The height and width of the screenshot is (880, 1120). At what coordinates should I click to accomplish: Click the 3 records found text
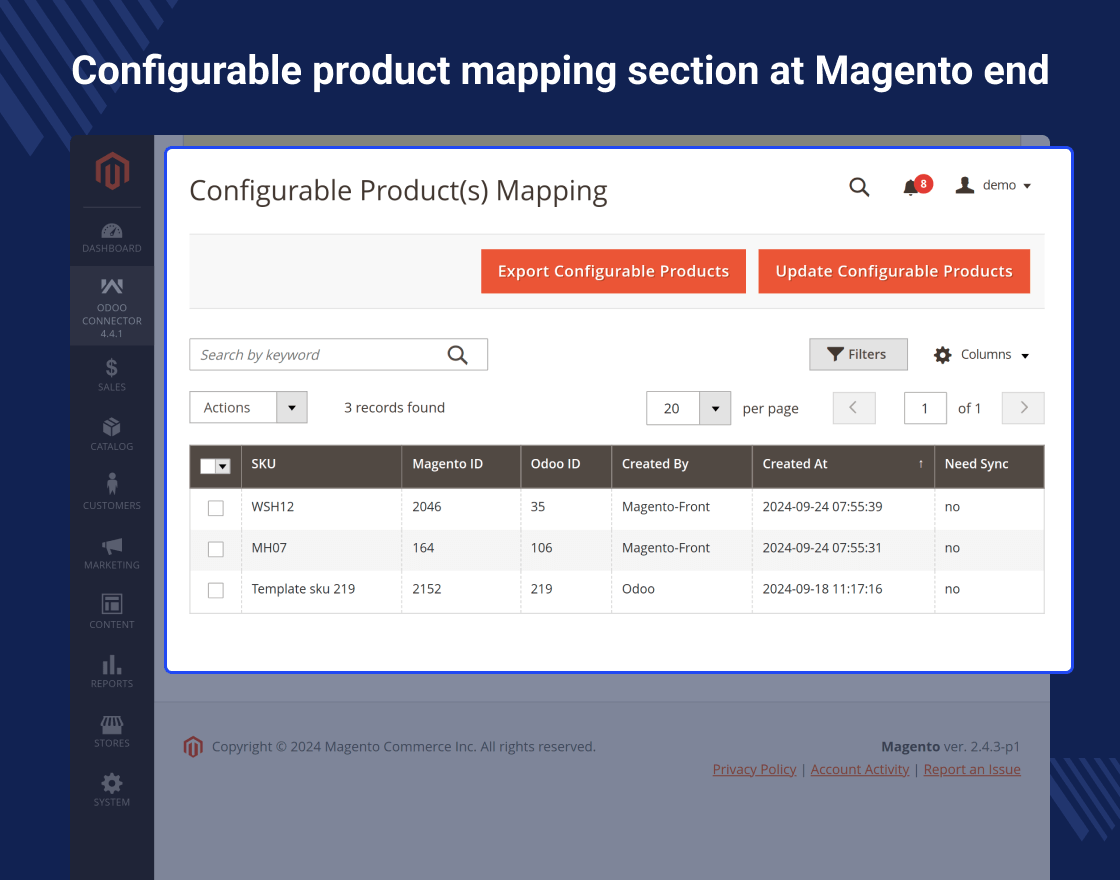pyautogui.click(x=394, y=407)
